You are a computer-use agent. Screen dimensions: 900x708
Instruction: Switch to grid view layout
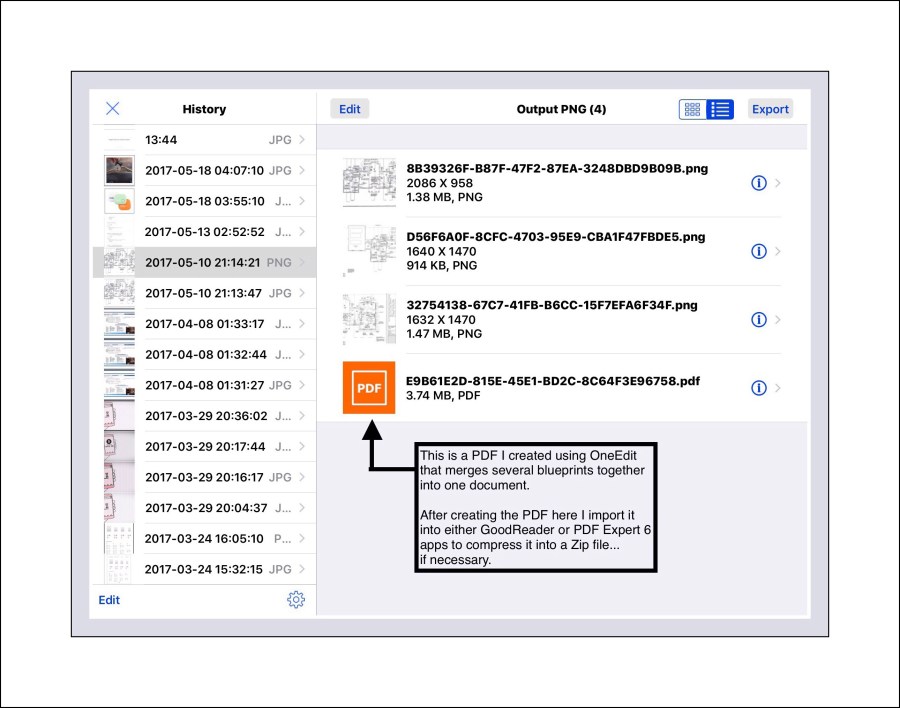(x=692, y=110)
